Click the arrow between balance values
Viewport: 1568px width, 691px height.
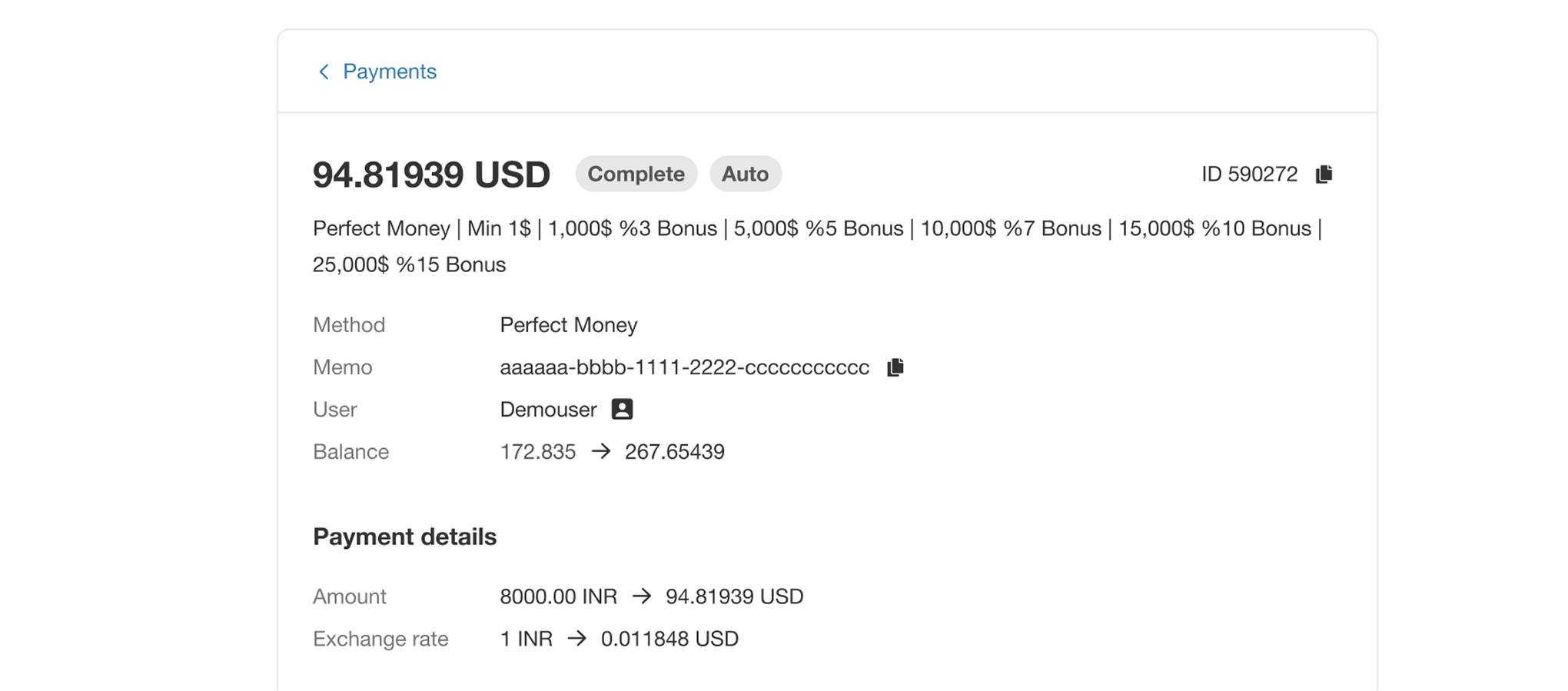coord(601,451)
